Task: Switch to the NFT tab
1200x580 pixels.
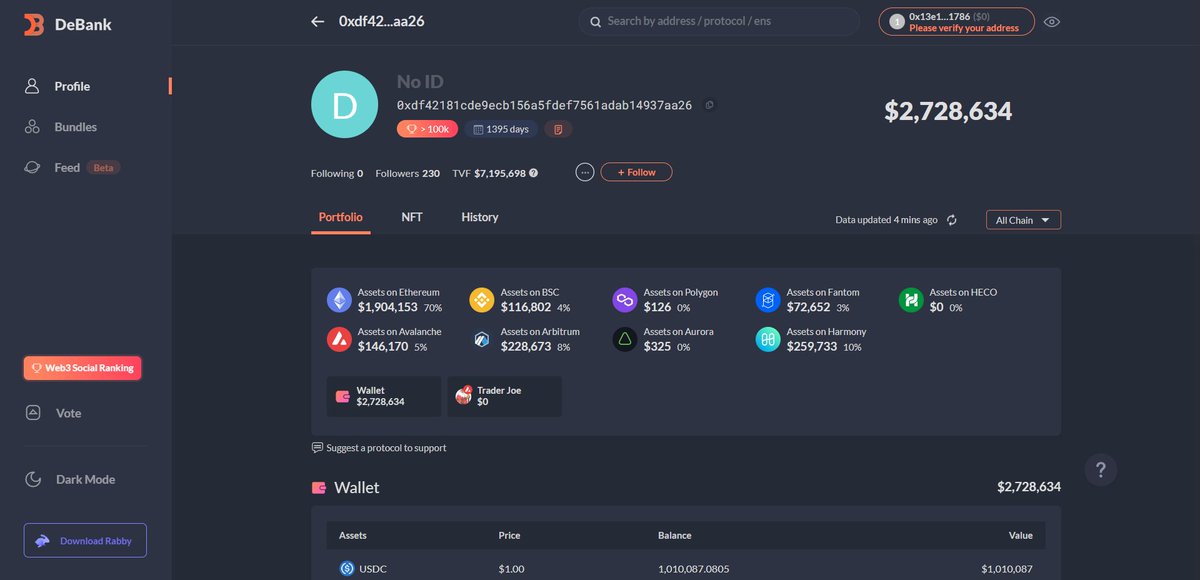Action: tap(412, 218)
